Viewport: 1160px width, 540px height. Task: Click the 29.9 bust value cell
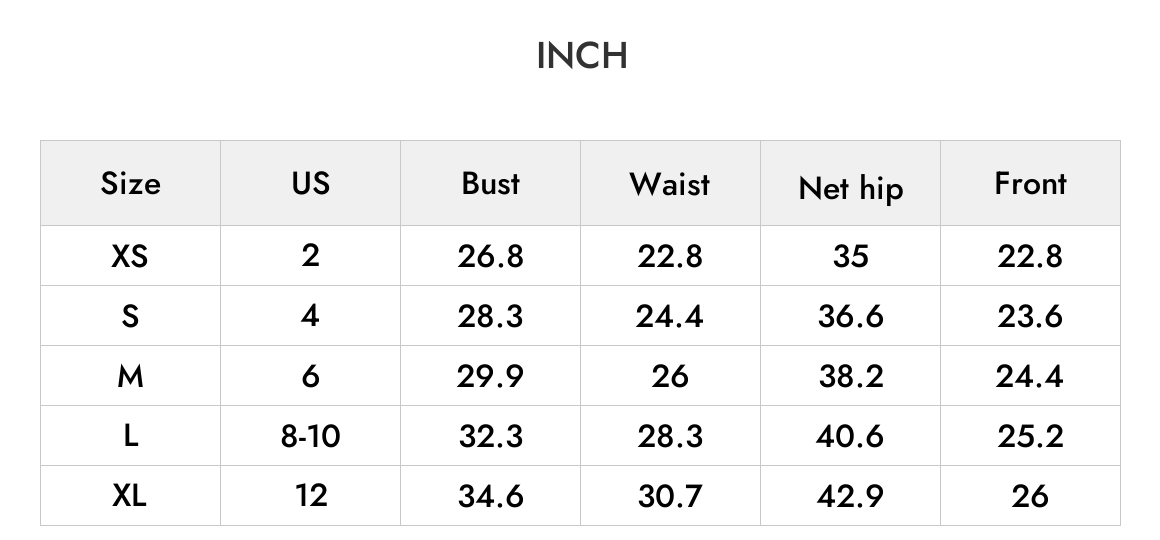(x=490, y=376)
